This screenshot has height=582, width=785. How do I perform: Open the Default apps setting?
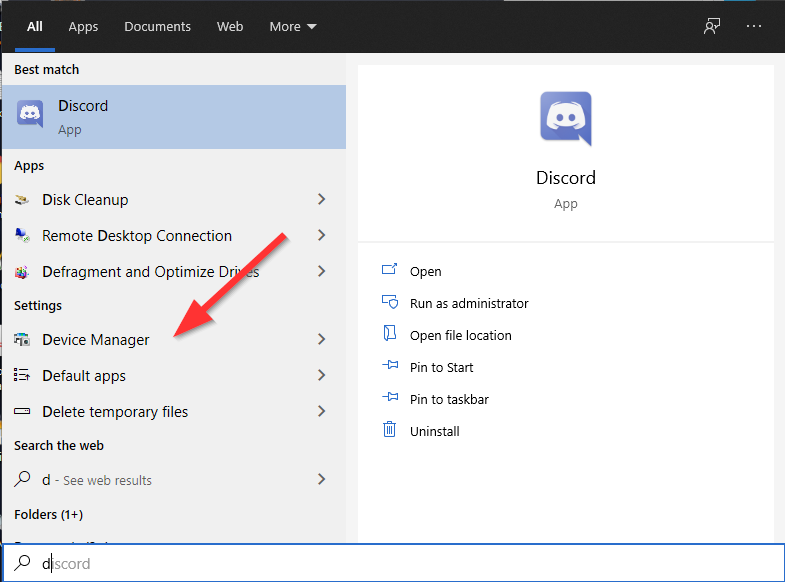(174, 376)
